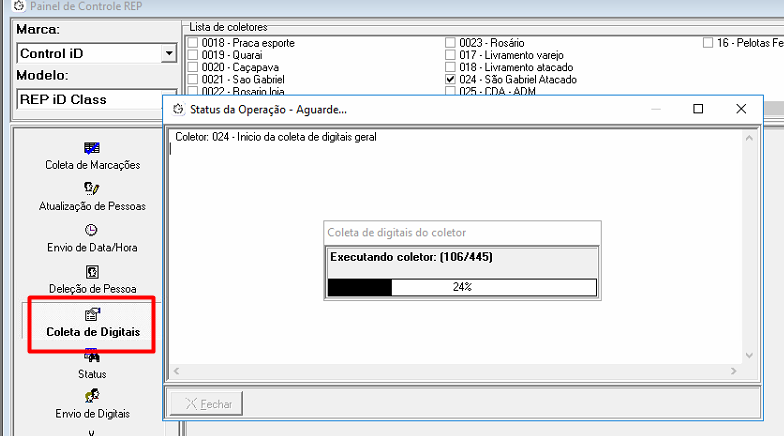Click the collection progress bar at 24%
Image resolution: width=784 pixels, height=436 pixels.
pyautogui.click(x=462, y=287)
